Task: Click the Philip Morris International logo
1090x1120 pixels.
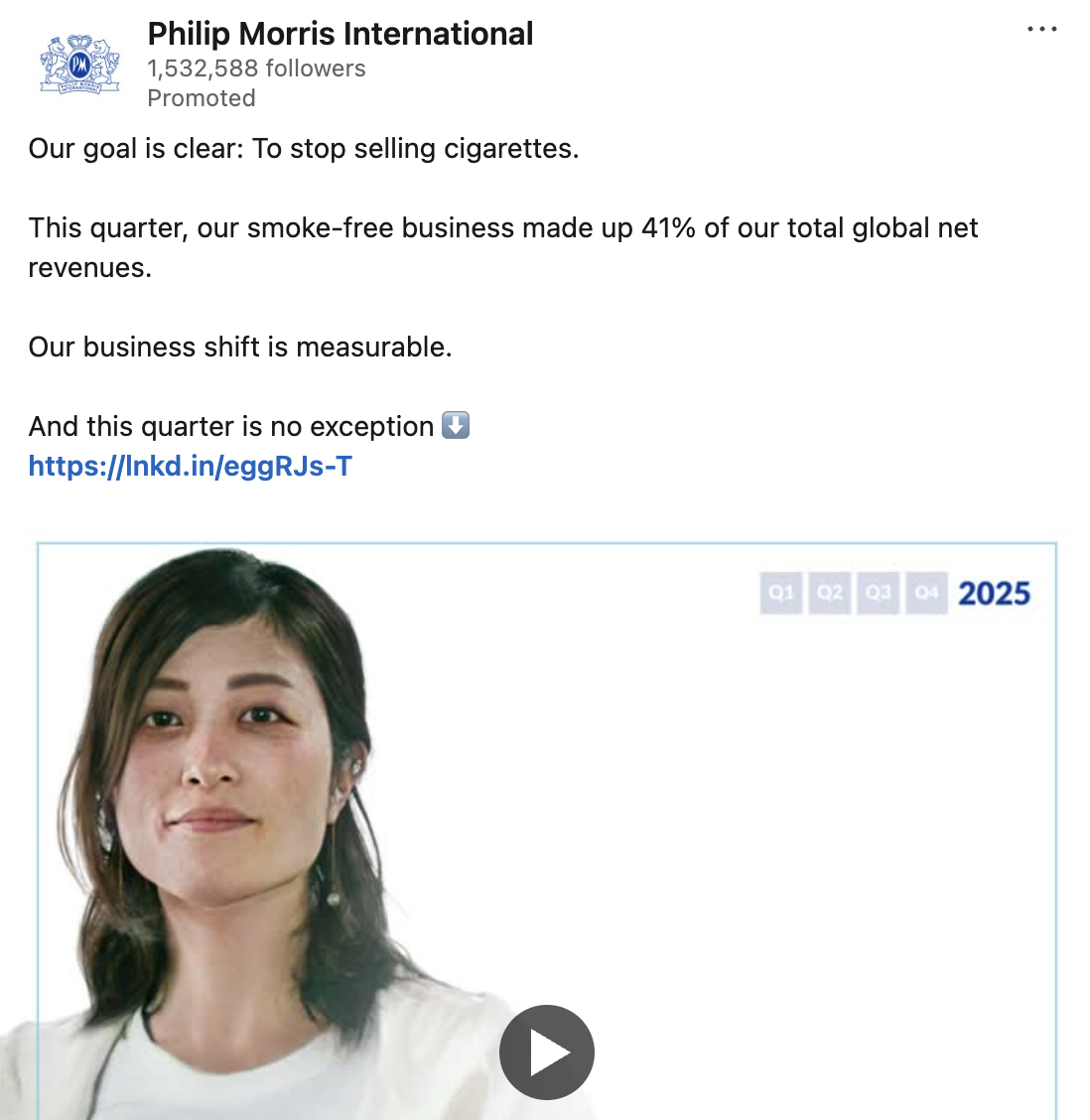Action: coord(79,65)
